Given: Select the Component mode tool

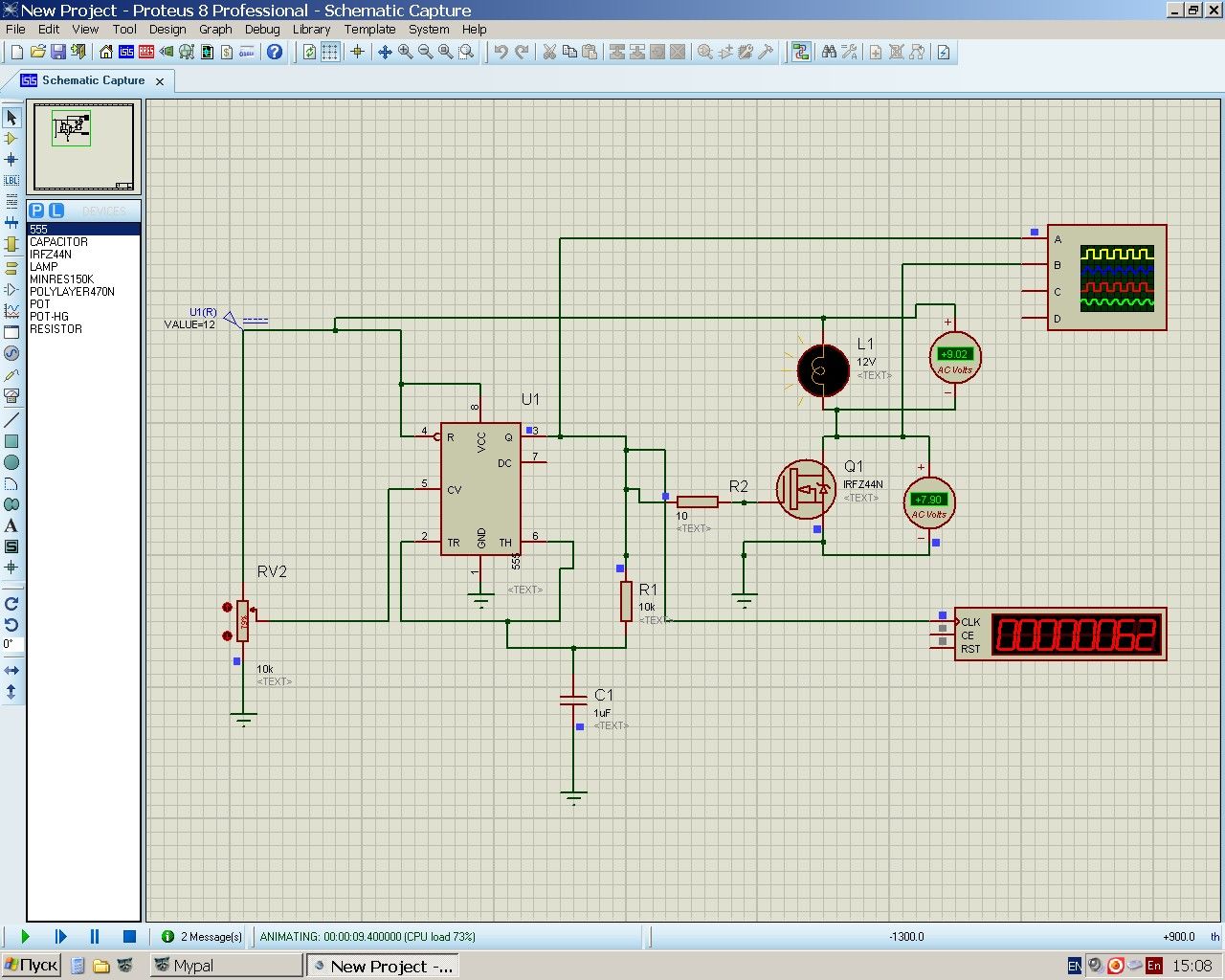Looking at the screenshot, I should 11,139.
